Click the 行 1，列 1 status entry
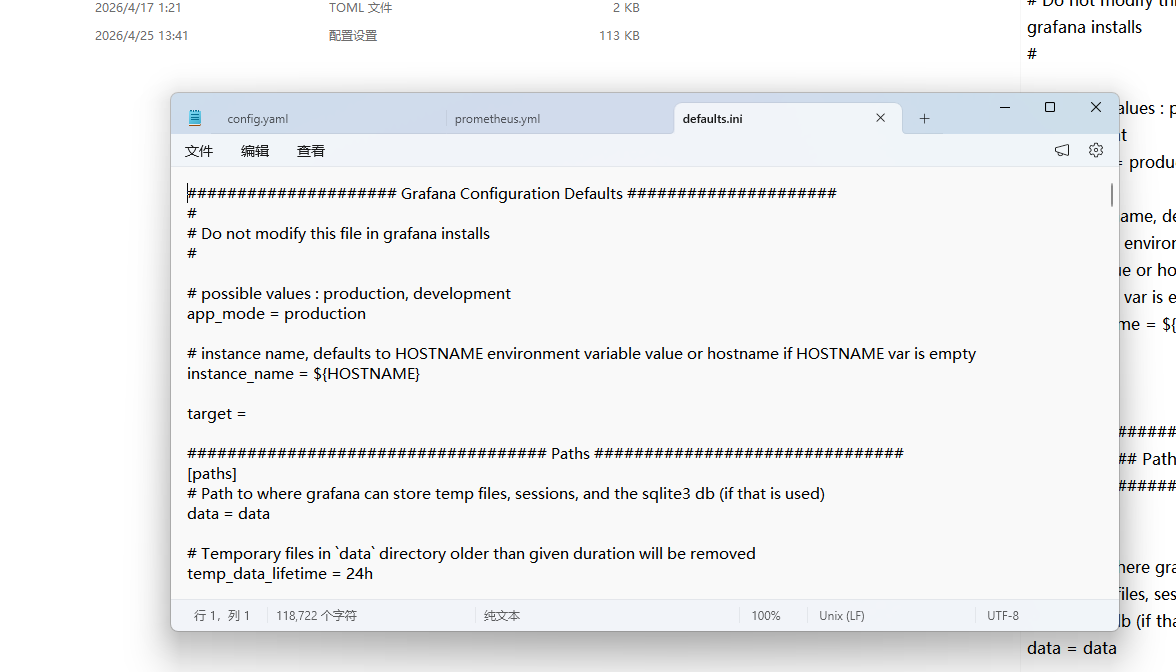The width and height of the screenshot is (1176, 672). tap(222, 615)
